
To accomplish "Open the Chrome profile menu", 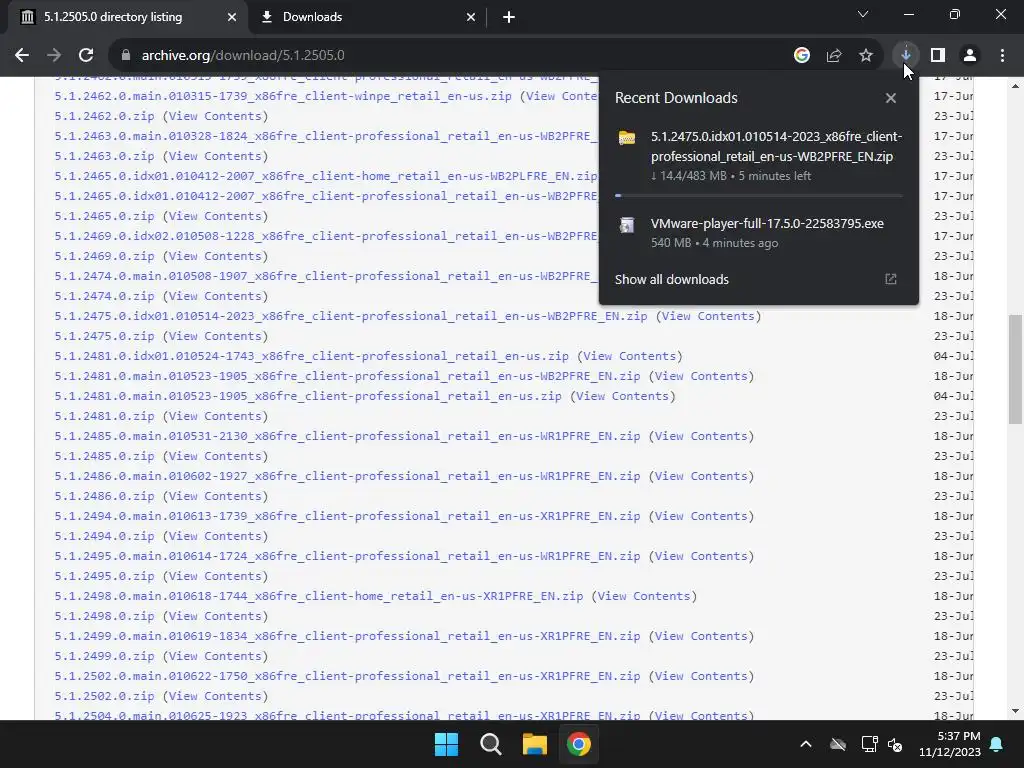I will tap(970, 56).
